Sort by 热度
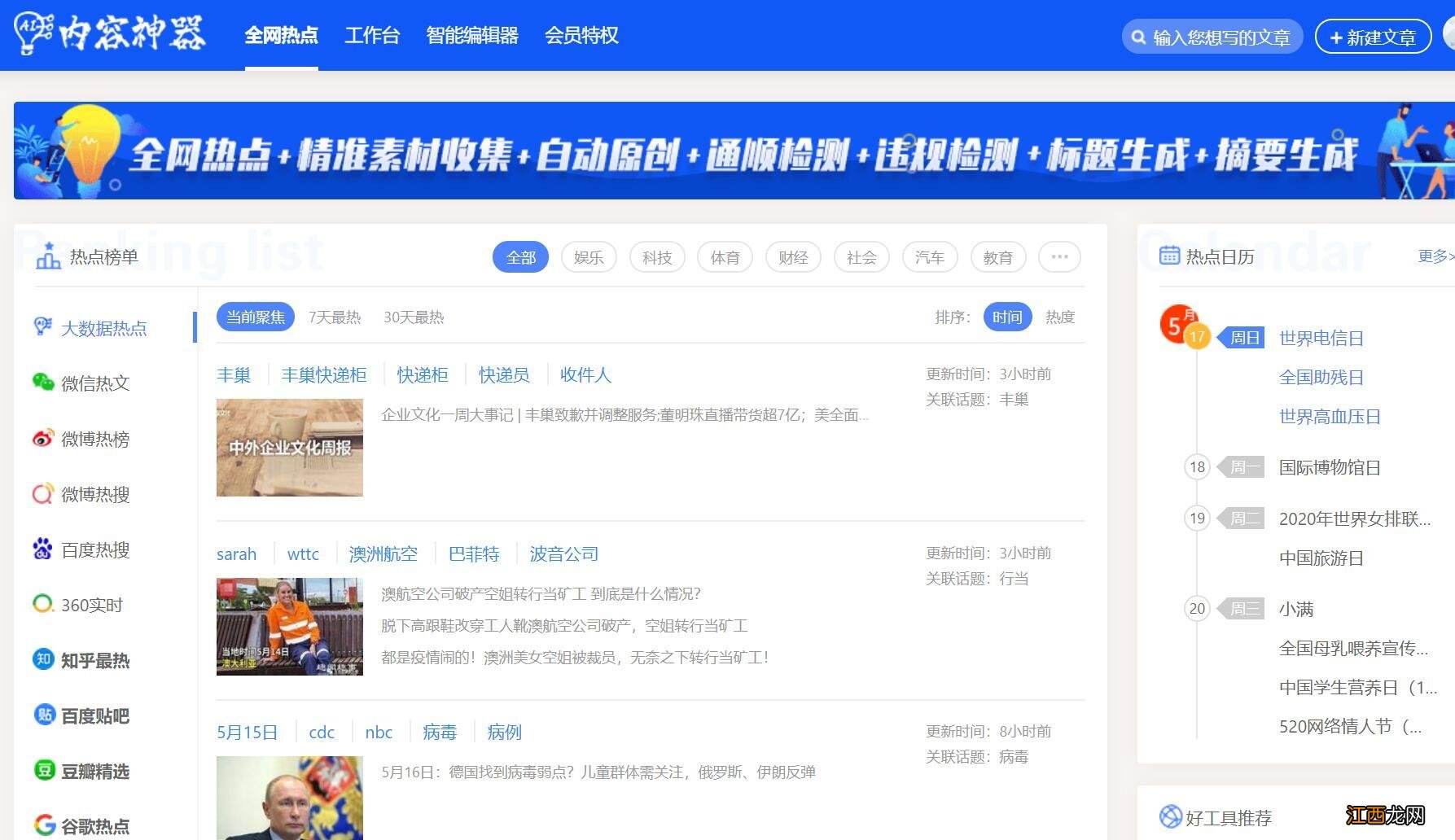The width and height of the screenshot is (1455, 840). [1060, 317]
